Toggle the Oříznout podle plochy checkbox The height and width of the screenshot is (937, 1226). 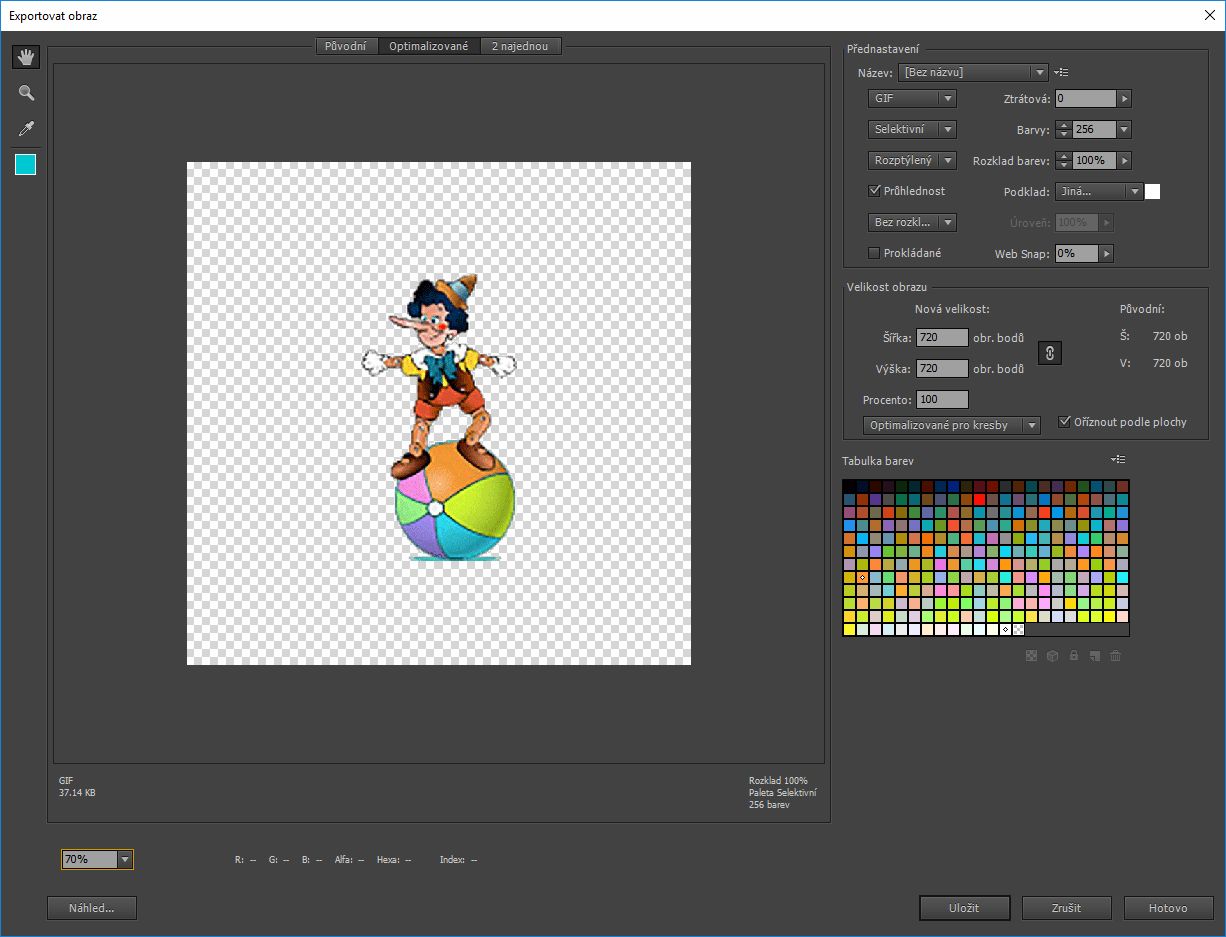[1065, 422]
